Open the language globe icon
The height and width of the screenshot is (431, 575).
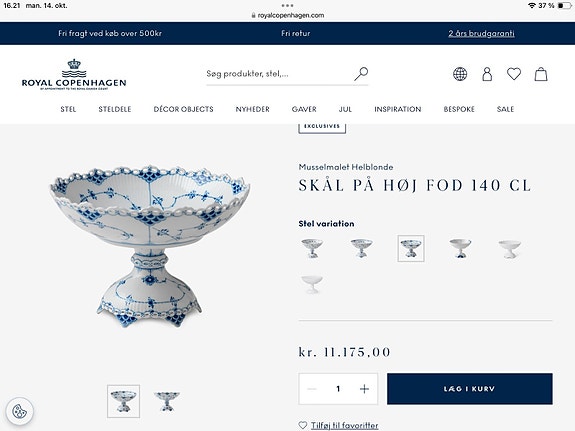point(460,74)
